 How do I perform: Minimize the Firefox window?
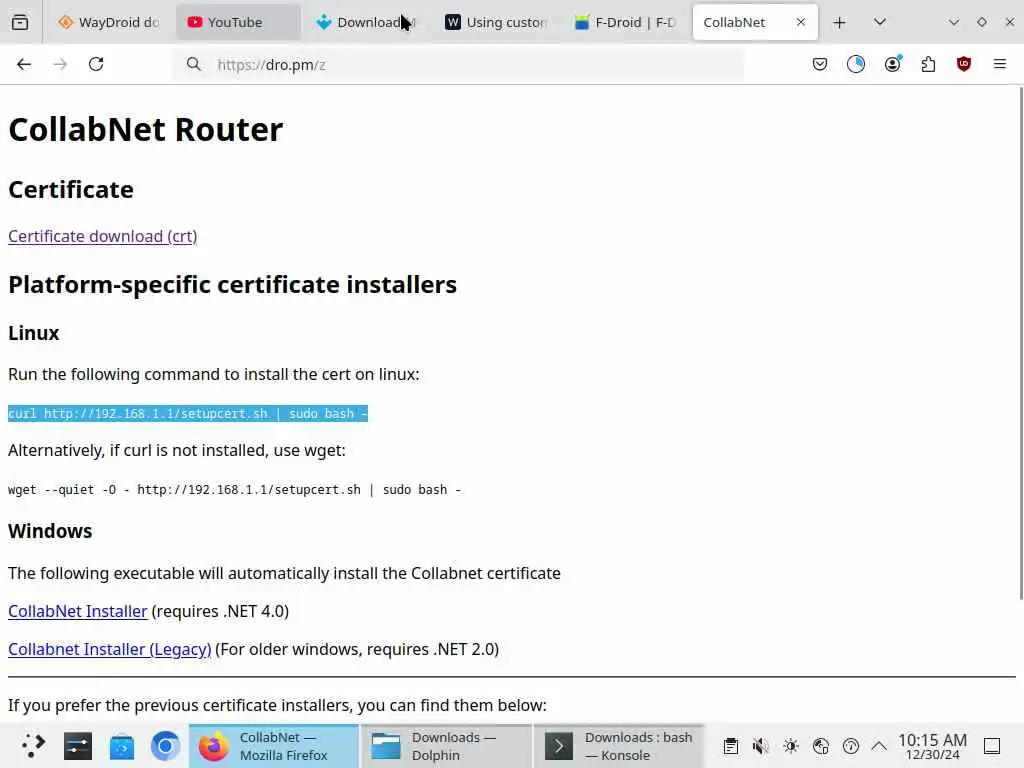coord(953,22)
